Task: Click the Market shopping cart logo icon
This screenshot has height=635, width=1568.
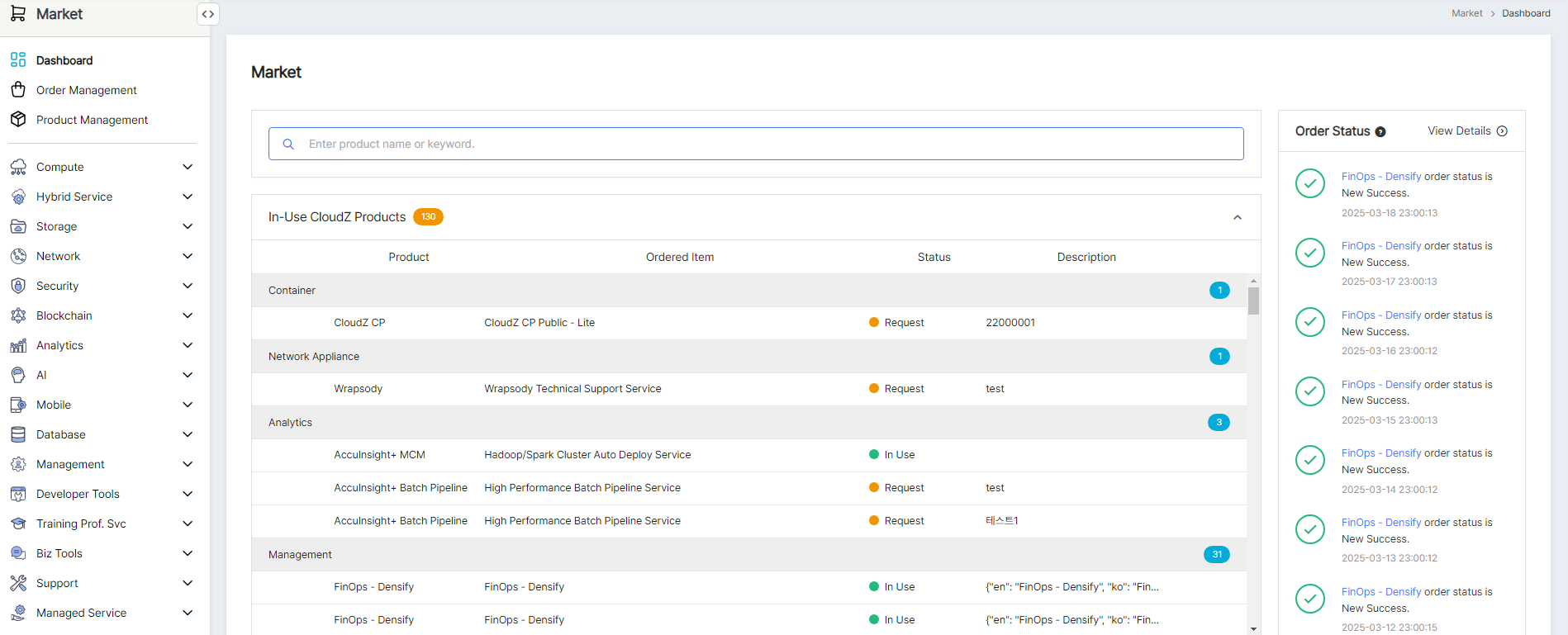Action: point(17,13)
